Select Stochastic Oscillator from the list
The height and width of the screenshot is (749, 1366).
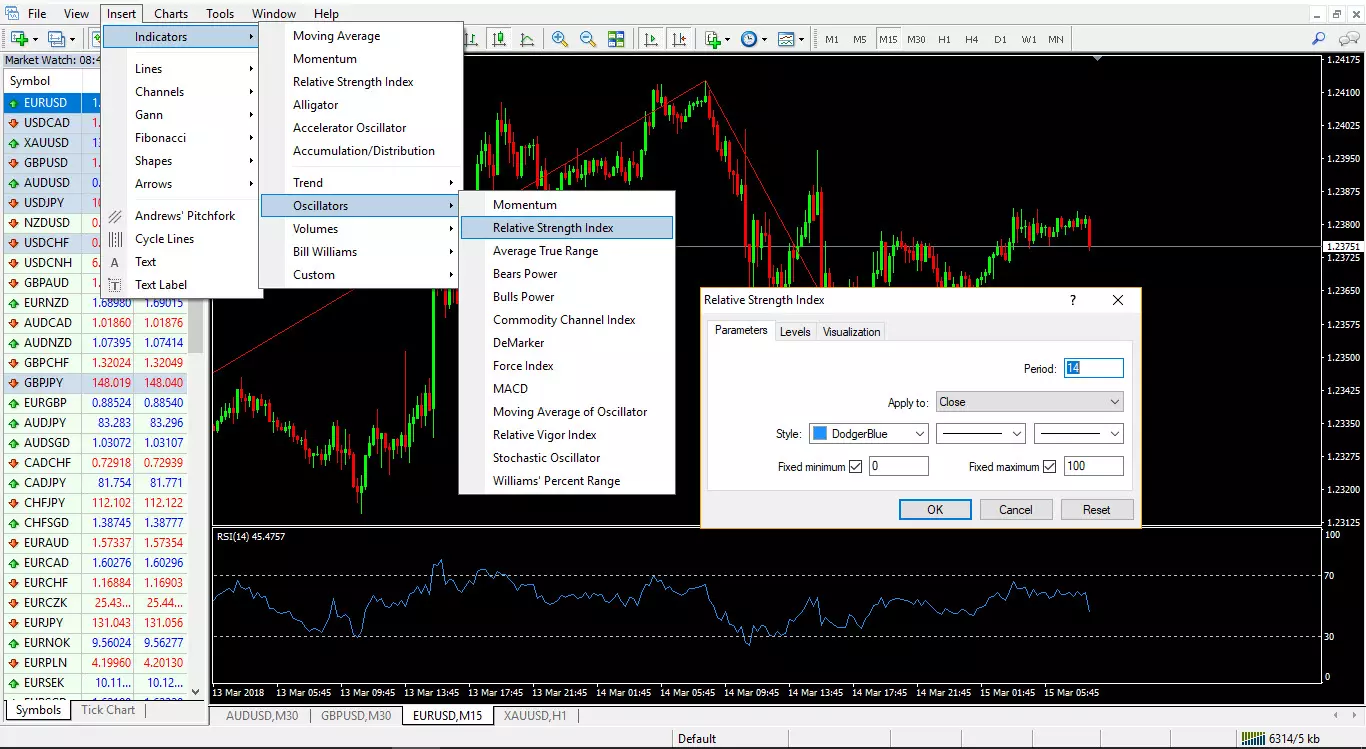567,458
